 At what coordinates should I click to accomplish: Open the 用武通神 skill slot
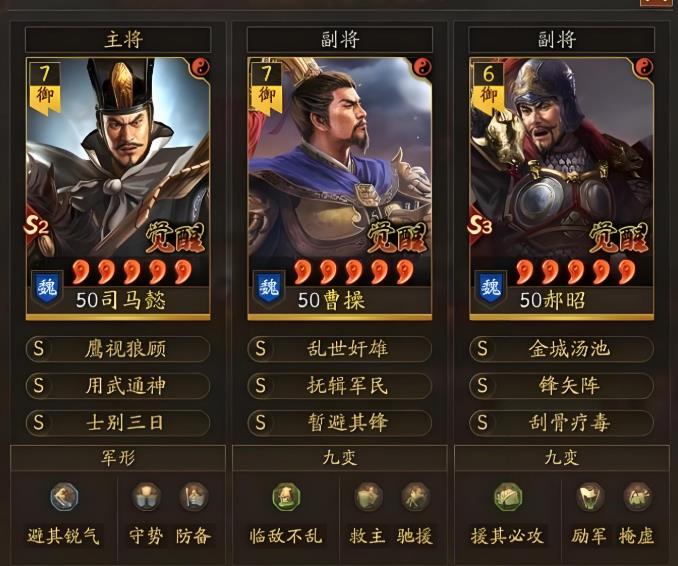click(x=118, y=386)
